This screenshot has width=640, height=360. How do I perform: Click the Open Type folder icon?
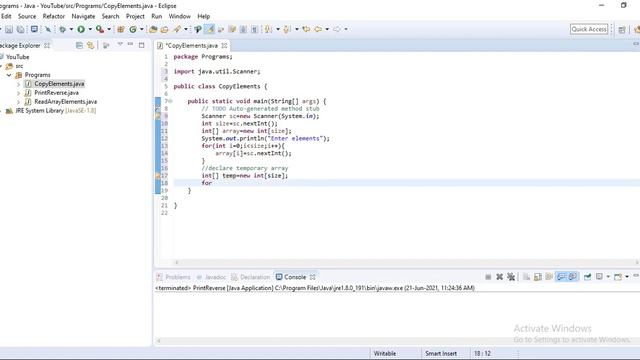[153, 29]
